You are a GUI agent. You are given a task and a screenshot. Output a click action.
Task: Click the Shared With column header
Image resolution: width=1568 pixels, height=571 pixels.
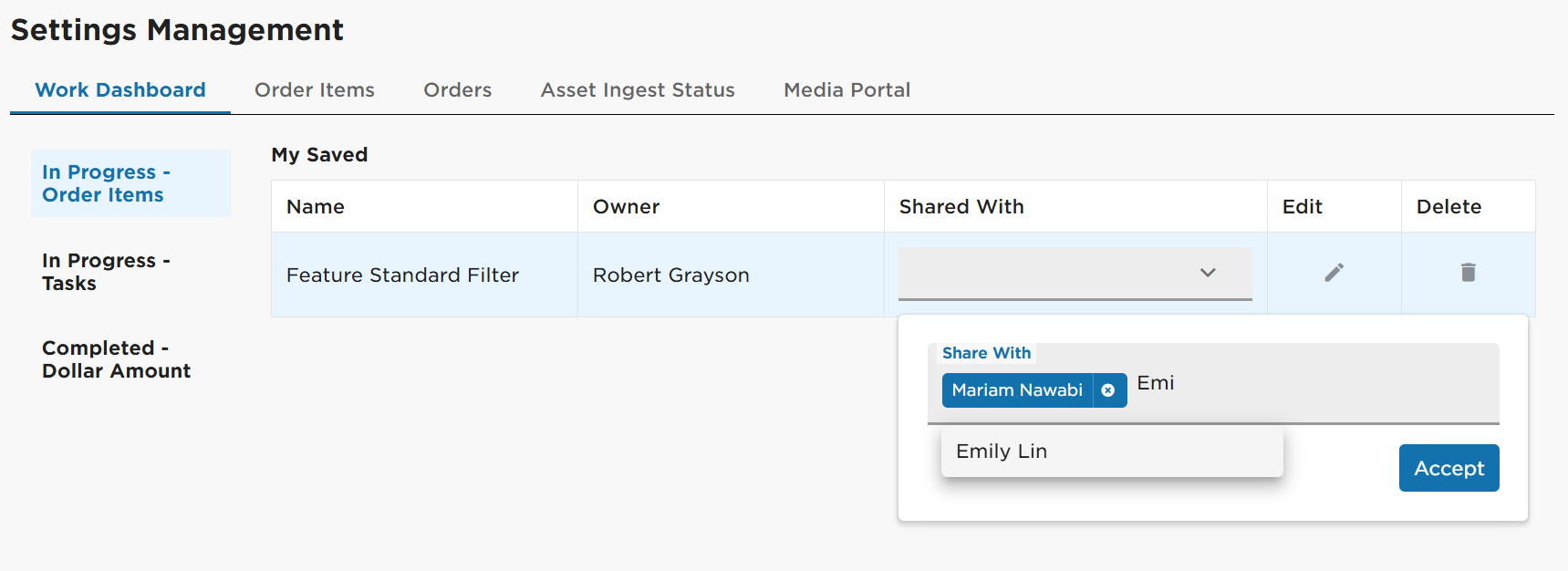1075,206
